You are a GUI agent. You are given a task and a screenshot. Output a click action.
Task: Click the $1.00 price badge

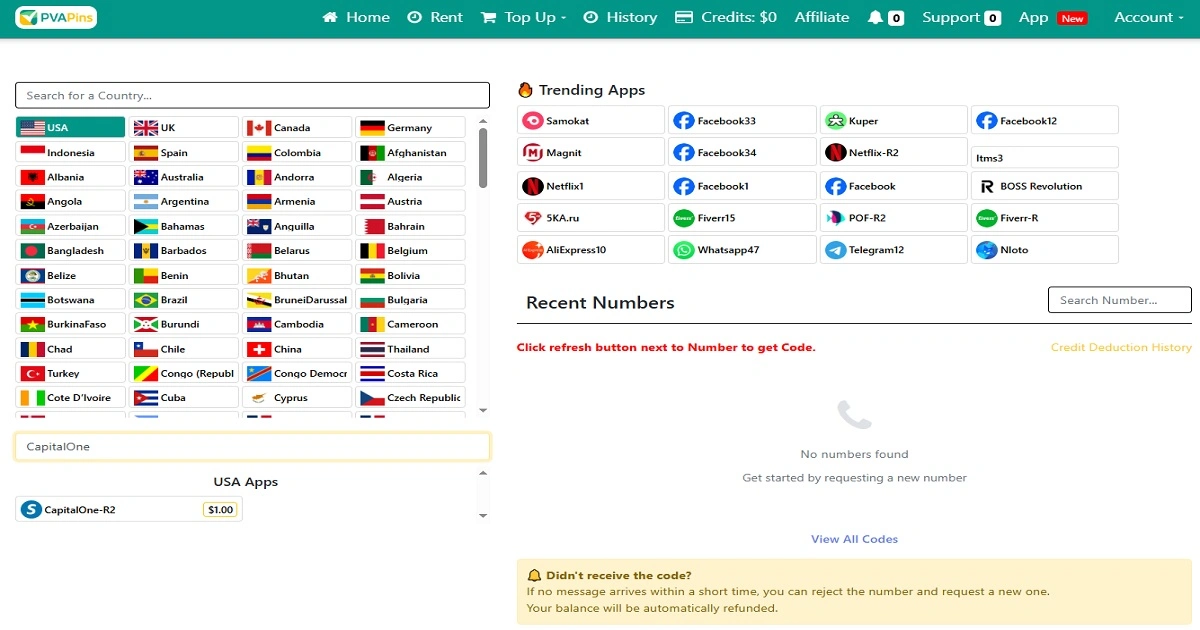220,510
